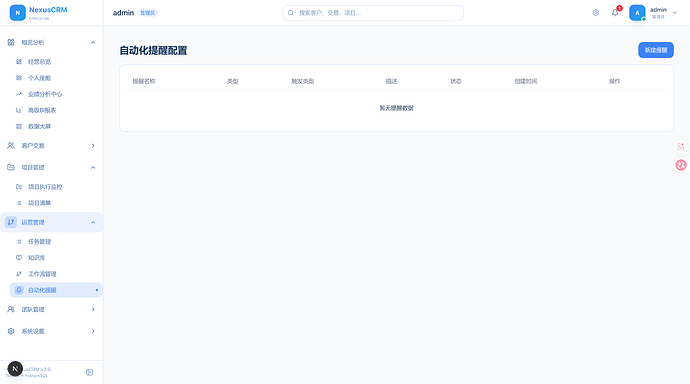Click the 提醒名称 column header
The height and width of the screenshot is (384, 690).
click(144, 81)
